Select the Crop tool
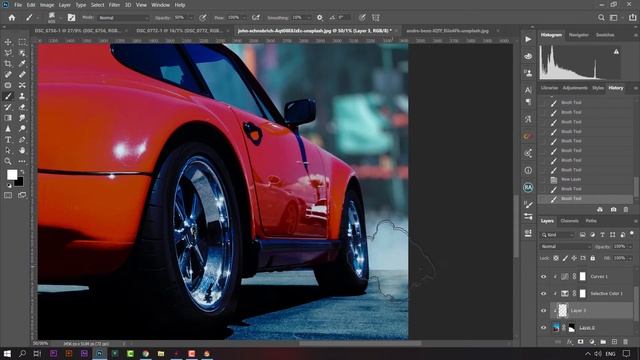Screen dimensions: 640x360 point(8,64)
